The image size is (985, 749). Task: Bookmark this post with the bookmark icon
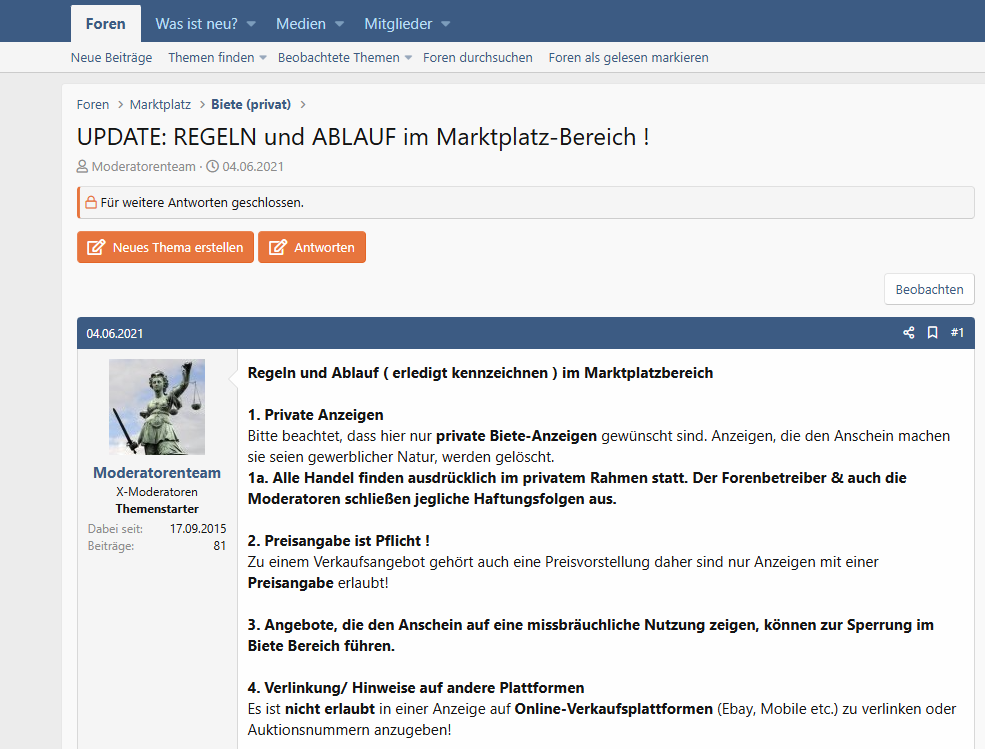(932, 333)
